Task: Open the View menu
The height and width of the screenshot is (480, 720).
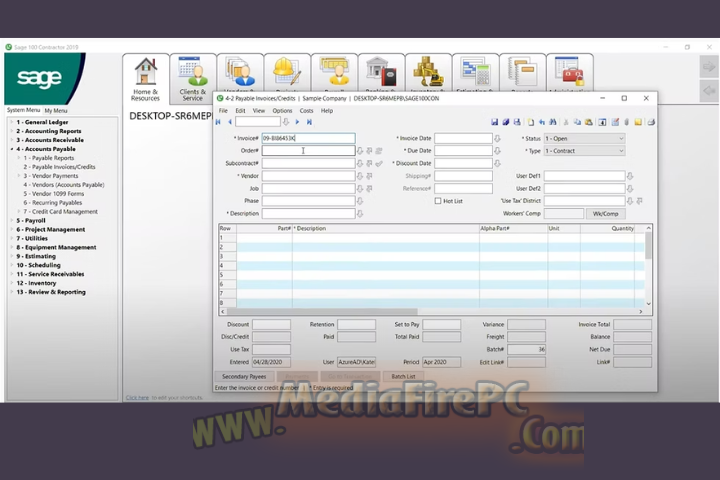Action: (259, 111)
